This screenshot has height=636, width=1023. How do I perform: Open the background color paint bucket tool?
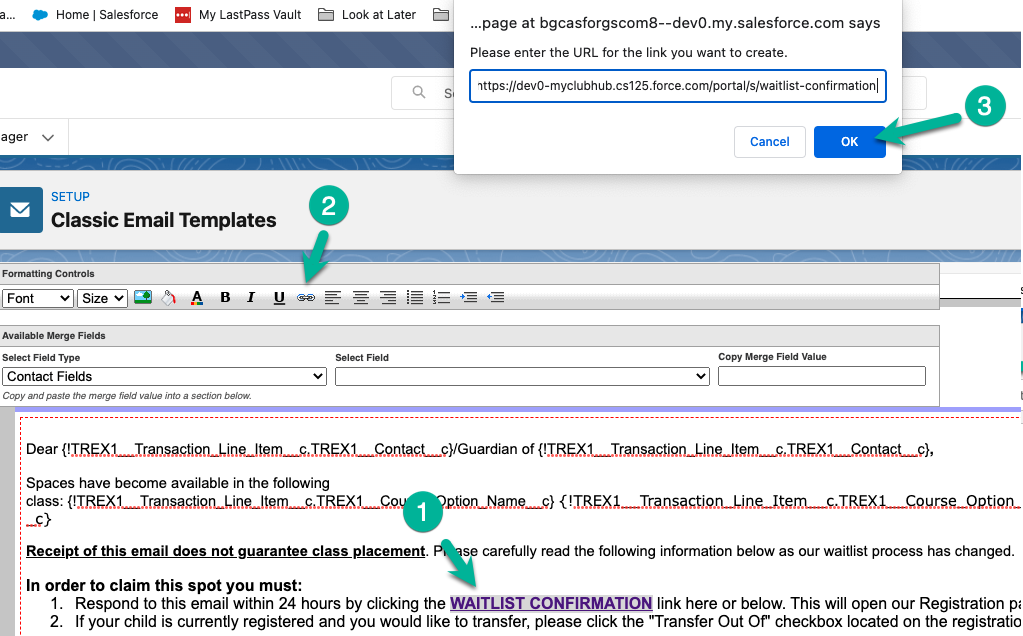(x=168, y=297)
